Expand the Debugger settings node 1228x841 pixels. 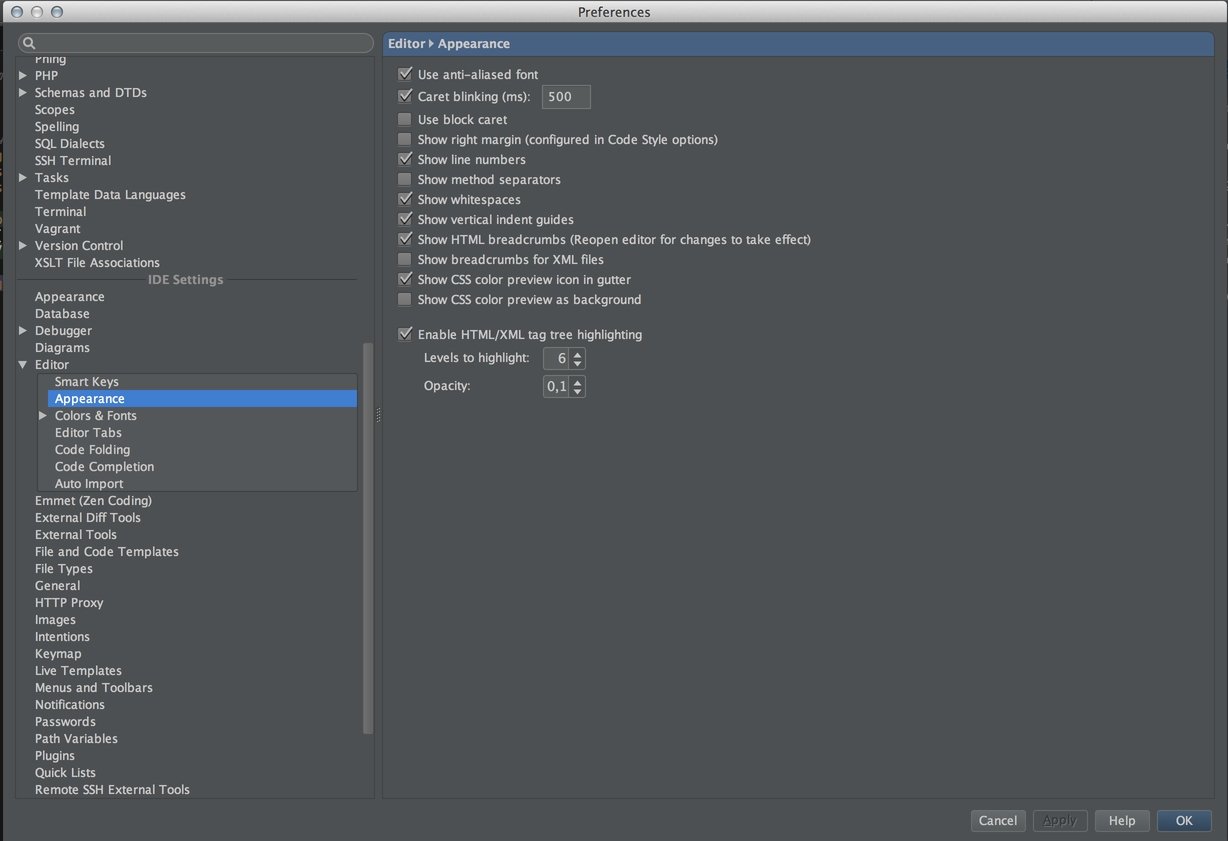click(x=23, y=331)
